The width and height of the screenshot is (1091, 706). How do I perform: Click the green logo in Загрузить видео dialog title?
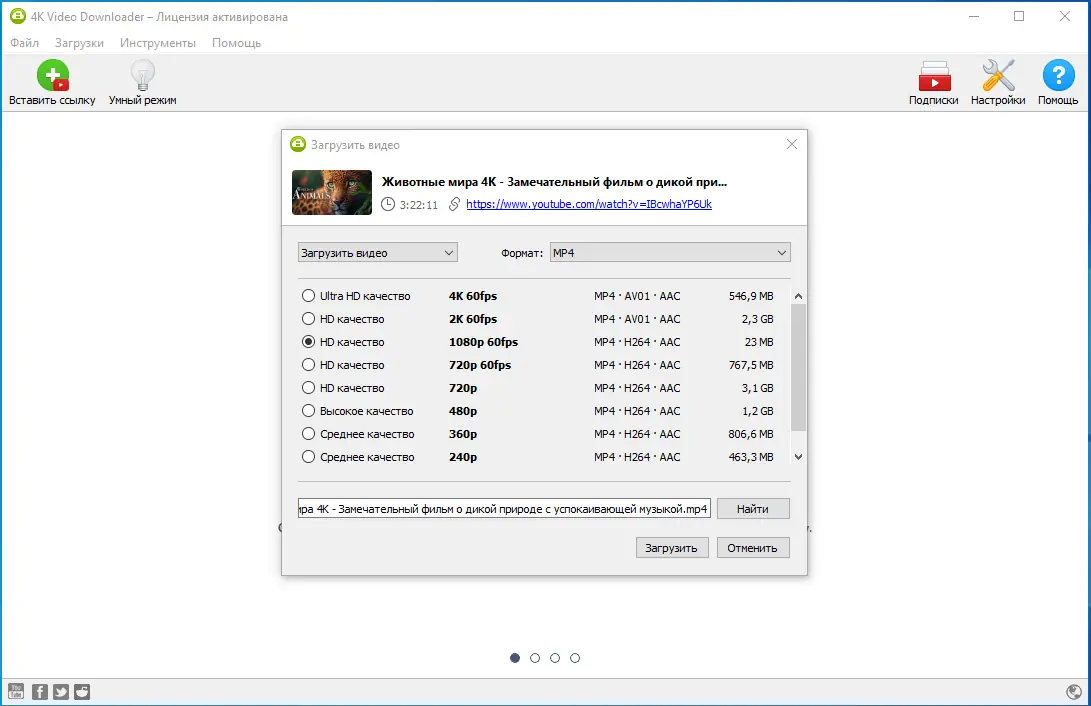pos(298,144)
